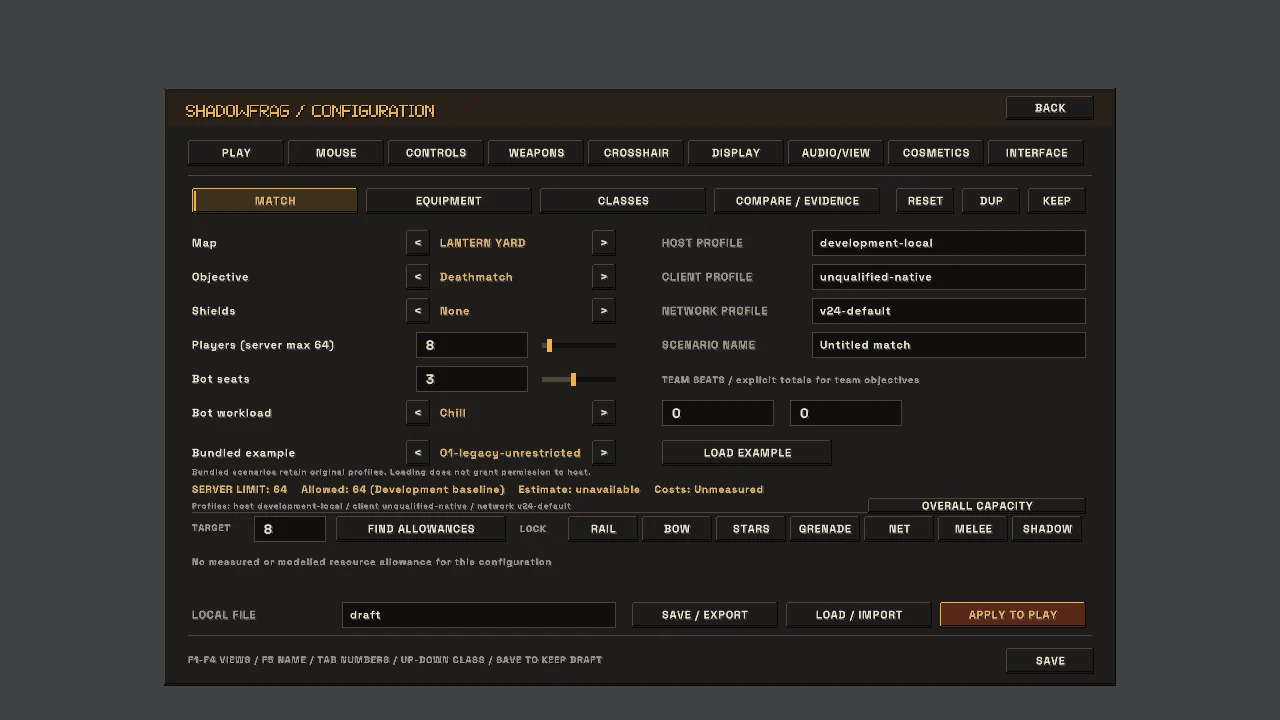Click FIND ALLOWANCES button
The image size is (1280, 720).
[x=421, y=529]
